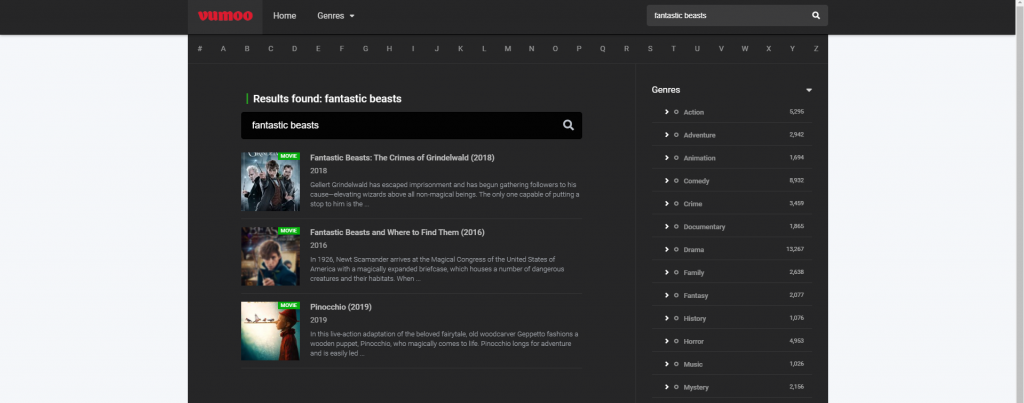Click the chevron arrow beside Horror
1024x403 pixels.
[x=667, y=341]
